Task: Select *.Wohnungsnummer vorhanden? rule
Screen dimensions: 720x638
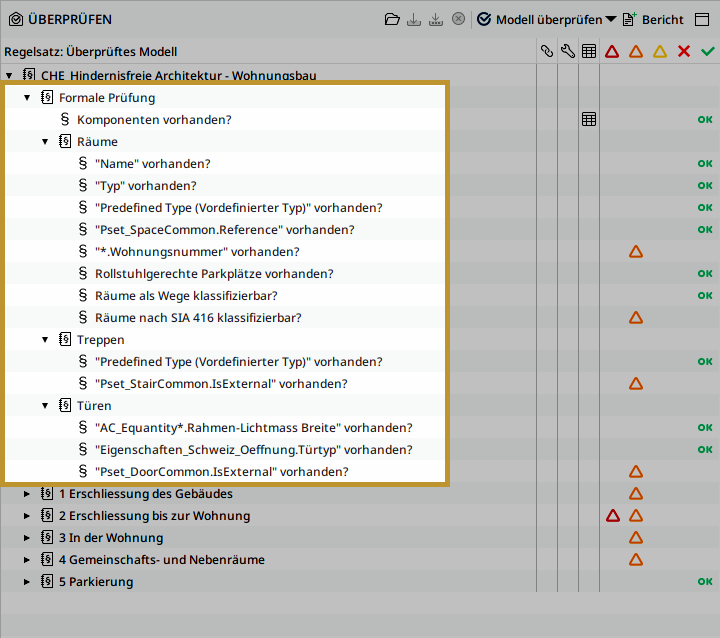Action: (x=197, y=252)
